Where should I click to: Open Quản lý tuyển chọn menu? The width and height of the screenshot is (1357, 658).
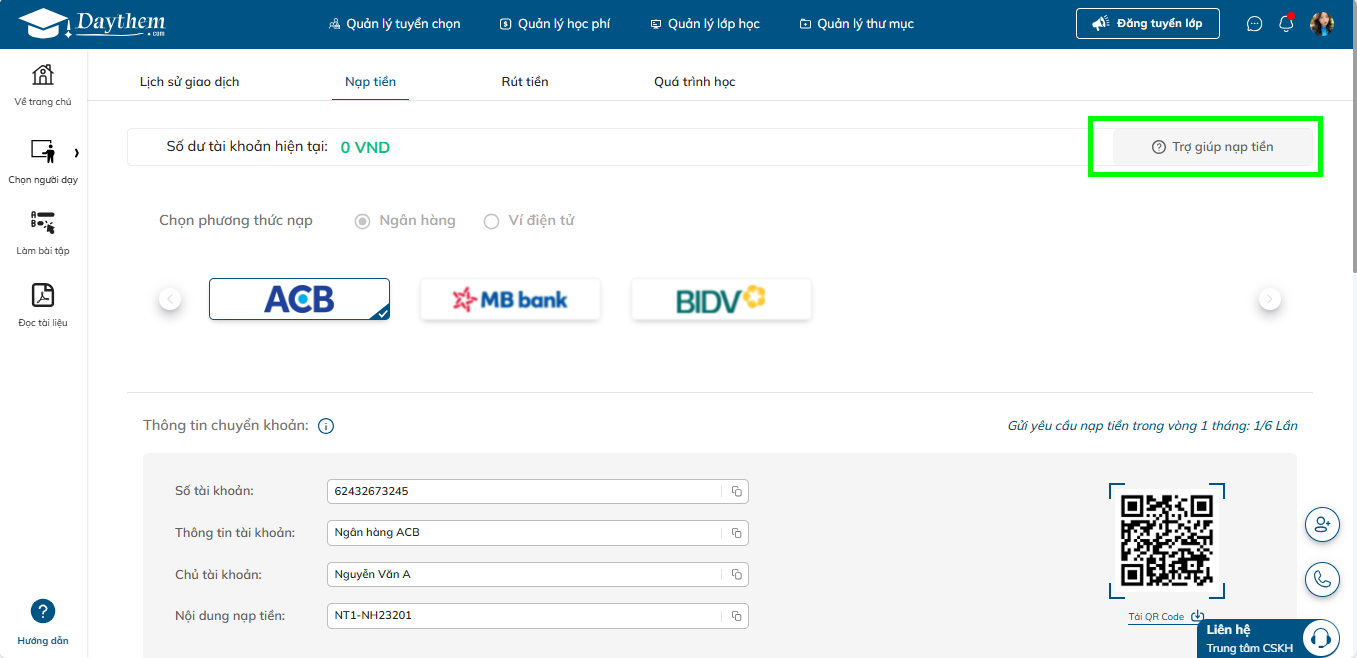(x=395, y=24)
